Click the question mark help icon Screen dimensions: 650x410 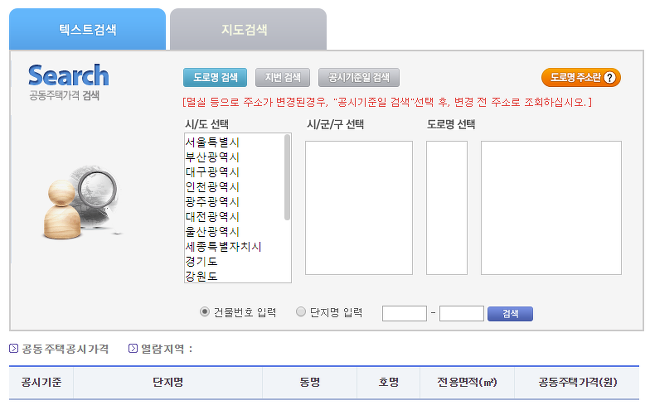[x=609, y=78]
